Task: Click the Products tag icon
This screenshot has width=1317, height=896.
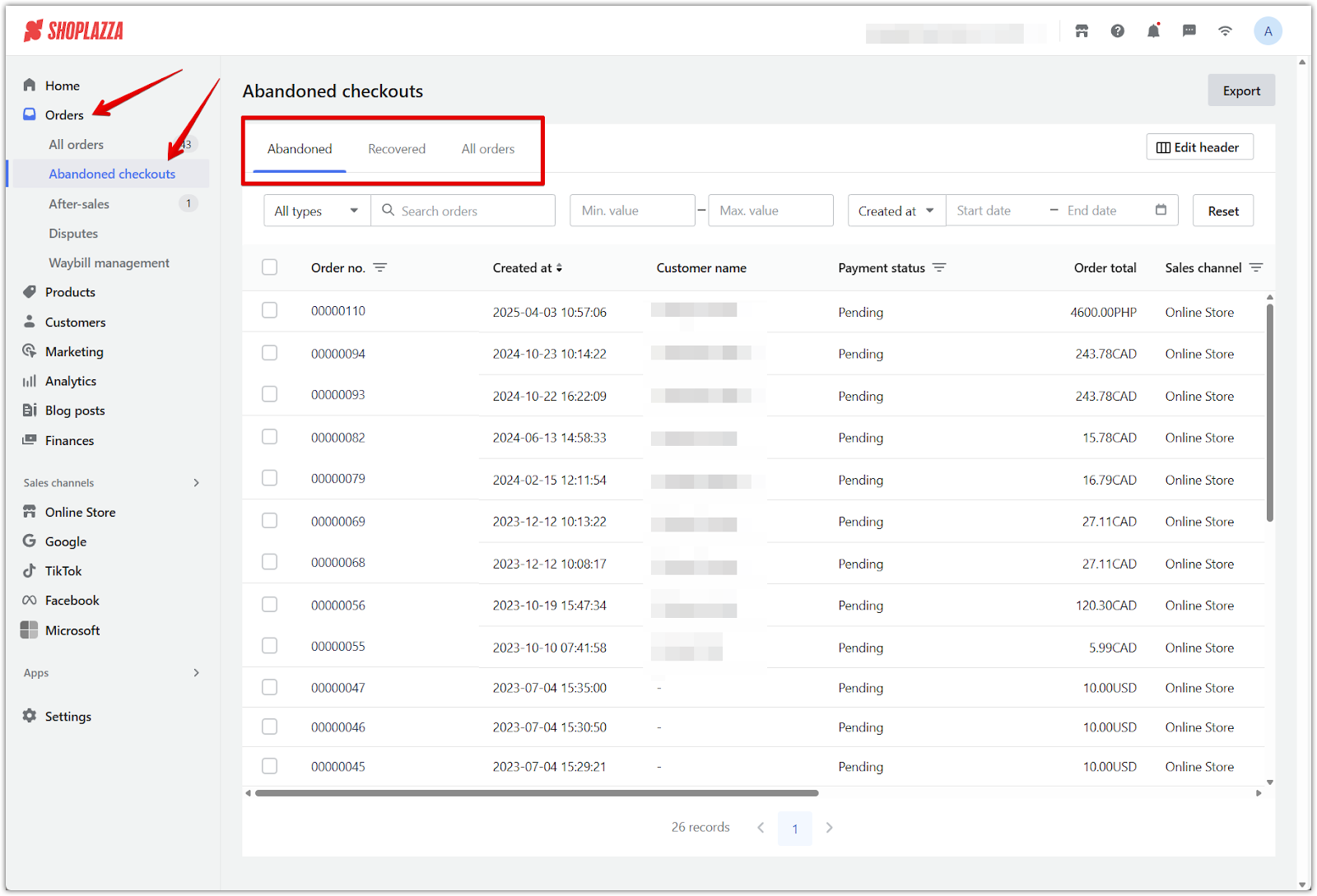Action: tap(30, 291)
